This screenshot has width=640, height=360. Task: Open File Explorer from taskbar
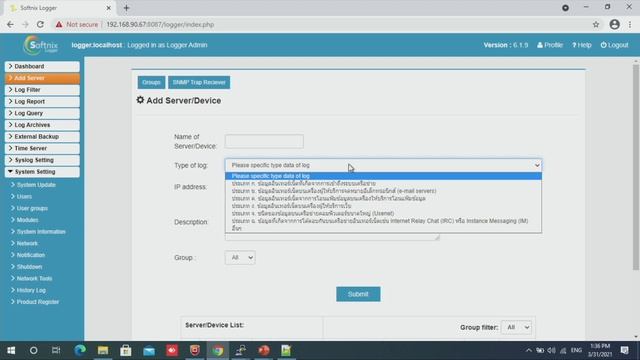[103, 350]
